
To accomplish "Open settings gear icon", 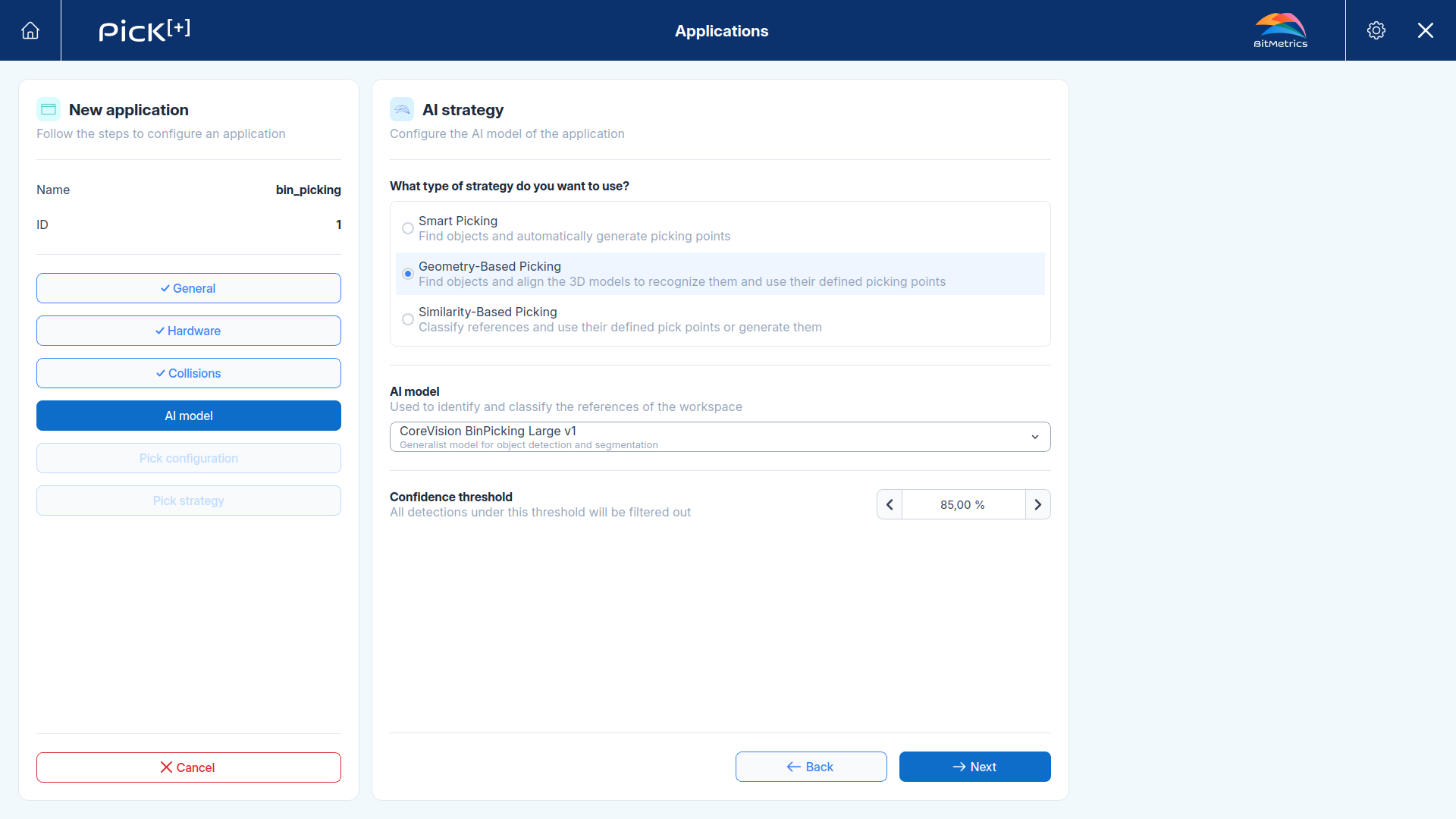I will (x=1376, y=30).
